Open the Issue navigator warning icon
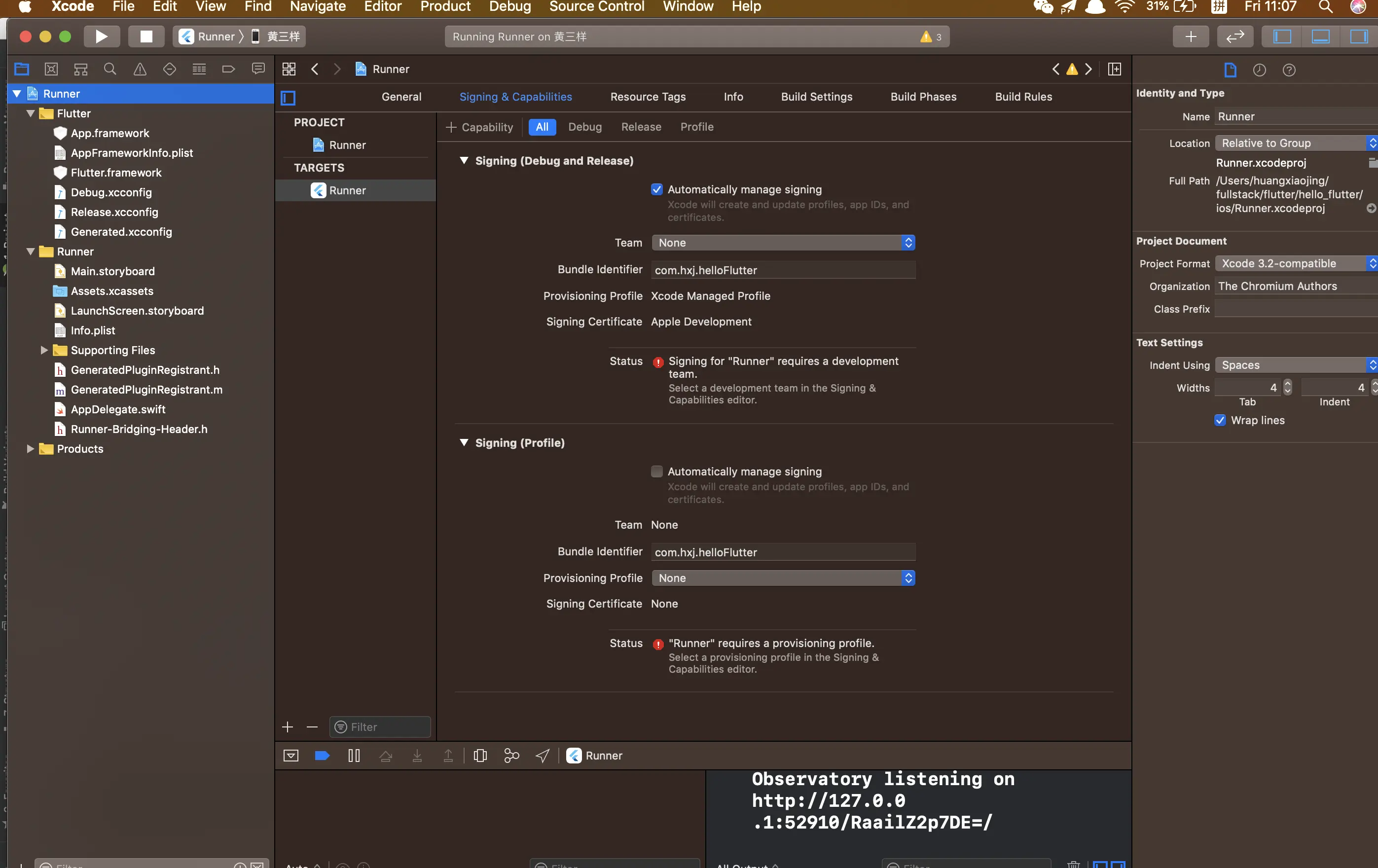Viewport: 1378px width, 868px height. [140, 69]
